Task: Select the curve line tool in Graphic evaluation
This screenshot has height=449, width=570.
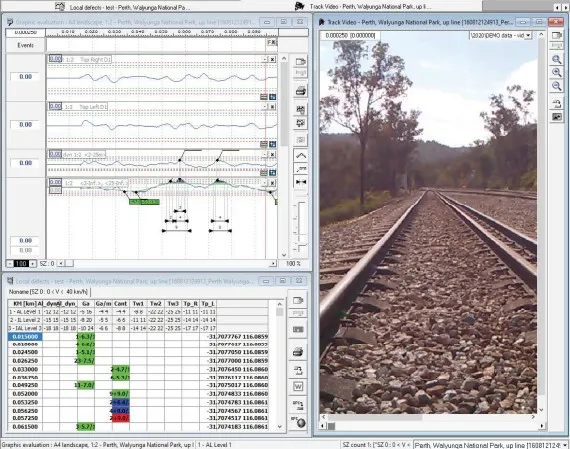Action: [x=301, y=156]
